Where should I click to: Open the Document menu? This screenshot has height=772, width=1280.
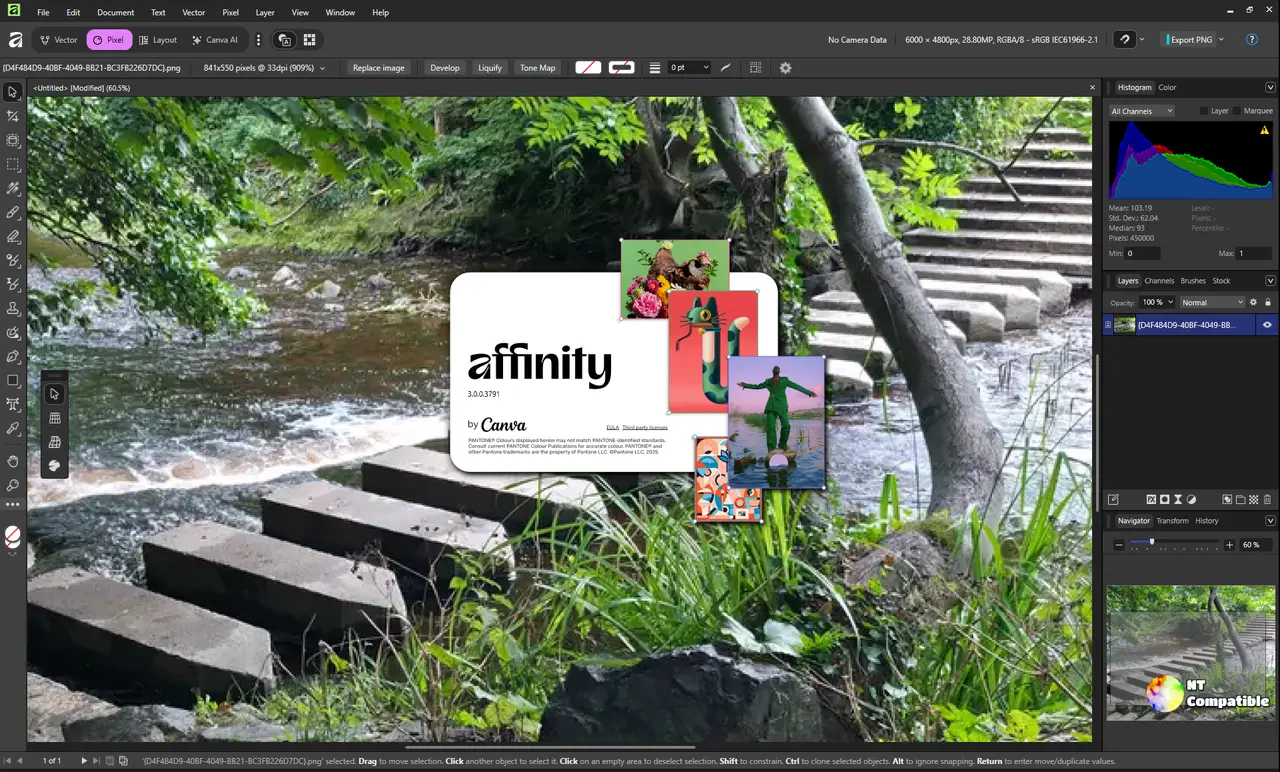click(x=115, y=13)
